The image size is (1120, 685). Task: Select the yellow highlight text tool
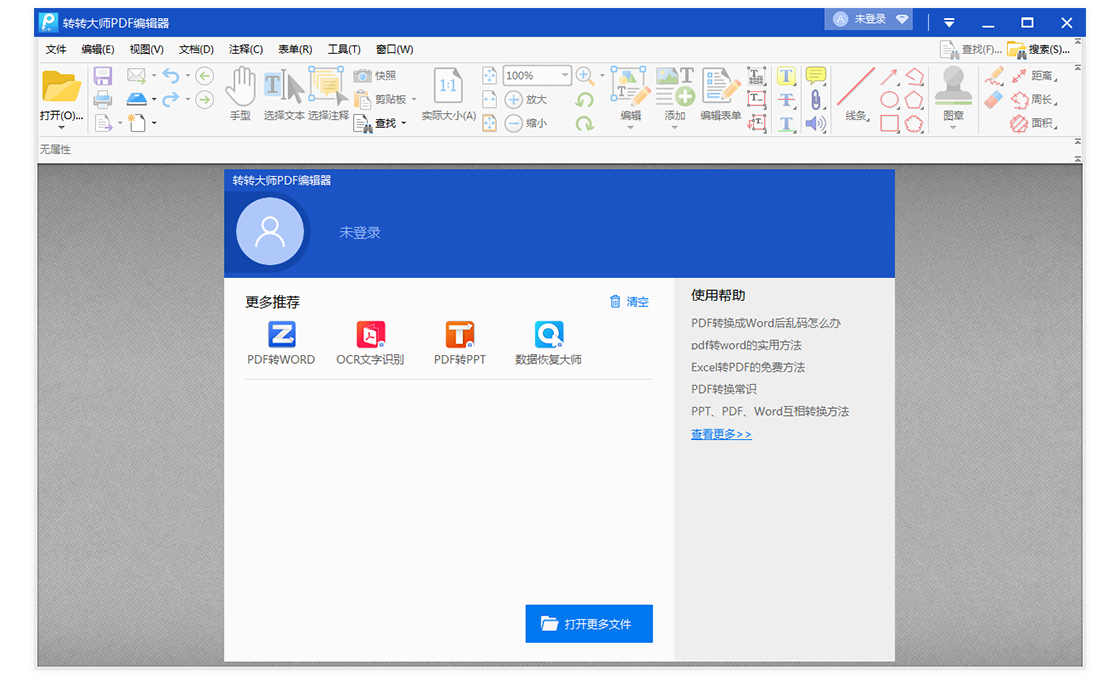786,76
